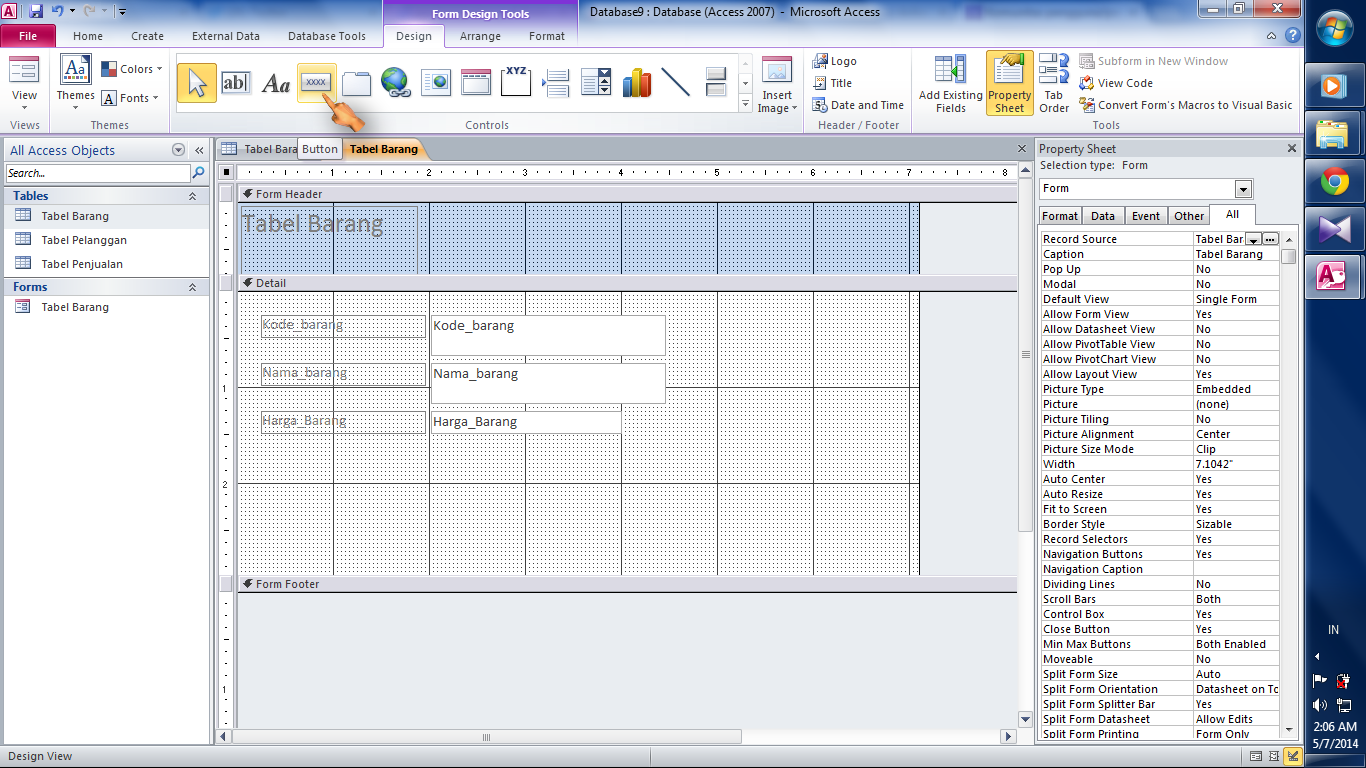Insert a Logo in header
Image resolution: width=1366 pixels, height=768 pixels.
point(834,61)
